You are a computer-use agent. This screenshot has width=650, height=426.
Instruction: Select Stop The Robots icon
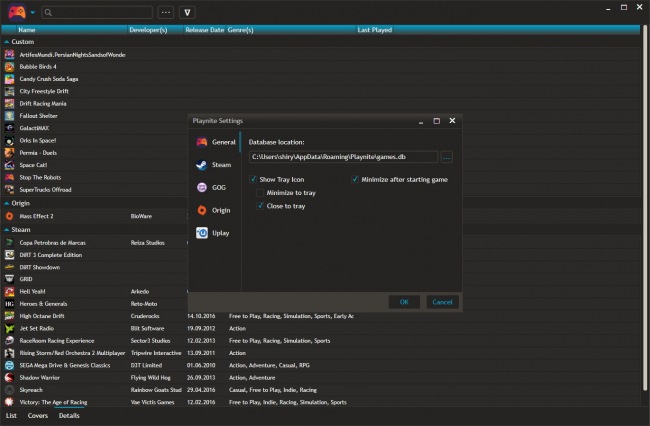coord(9,177)
